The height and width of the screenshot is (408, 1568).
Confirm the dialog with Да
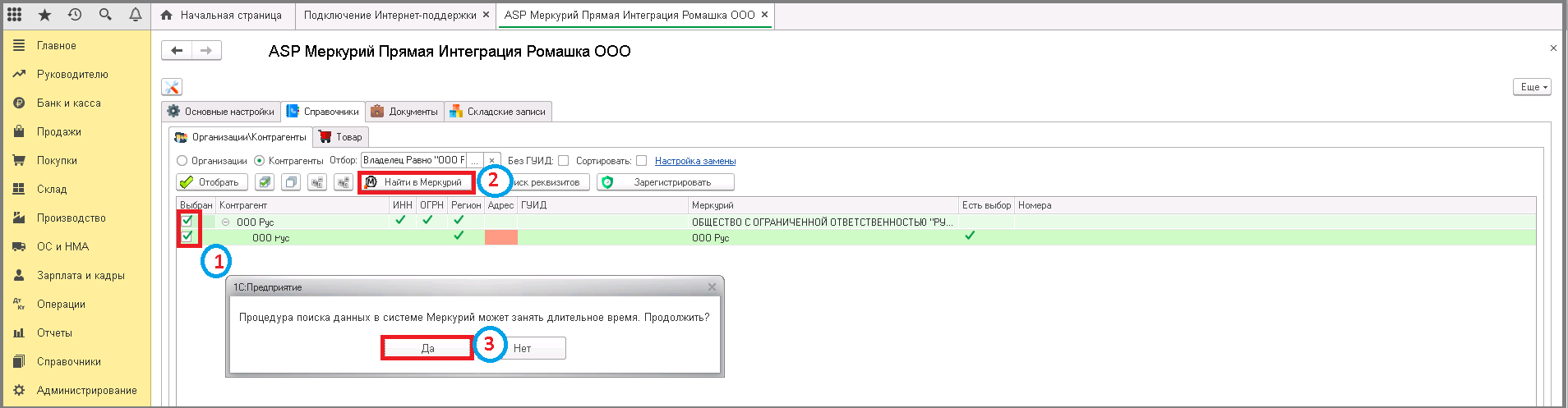tap(427, 348)
